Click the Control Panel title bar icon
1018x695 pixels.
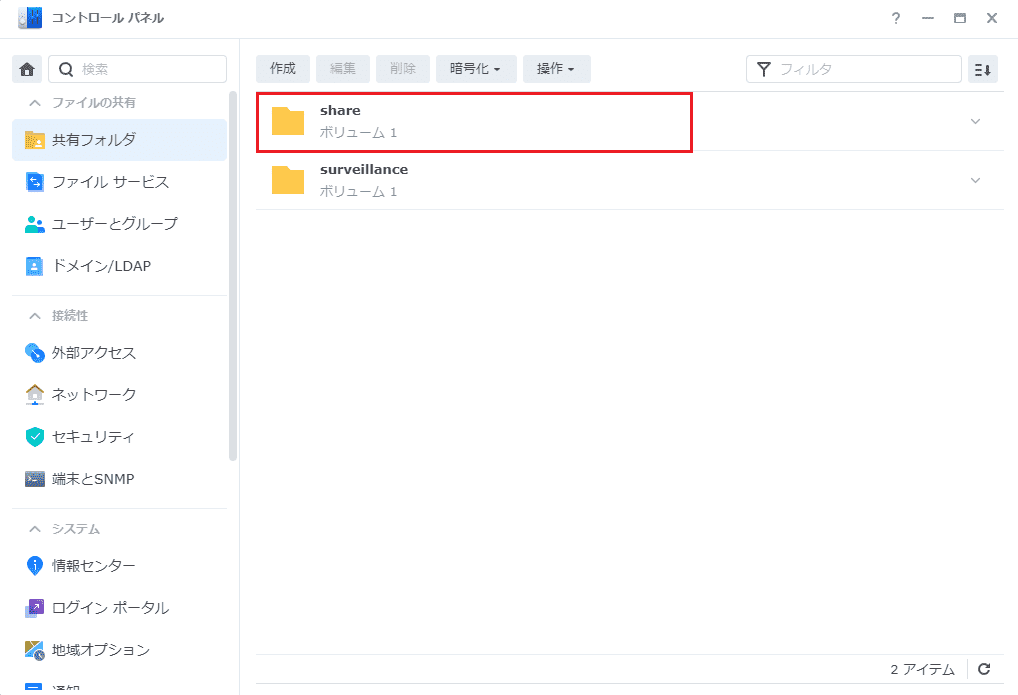(30, 18)
